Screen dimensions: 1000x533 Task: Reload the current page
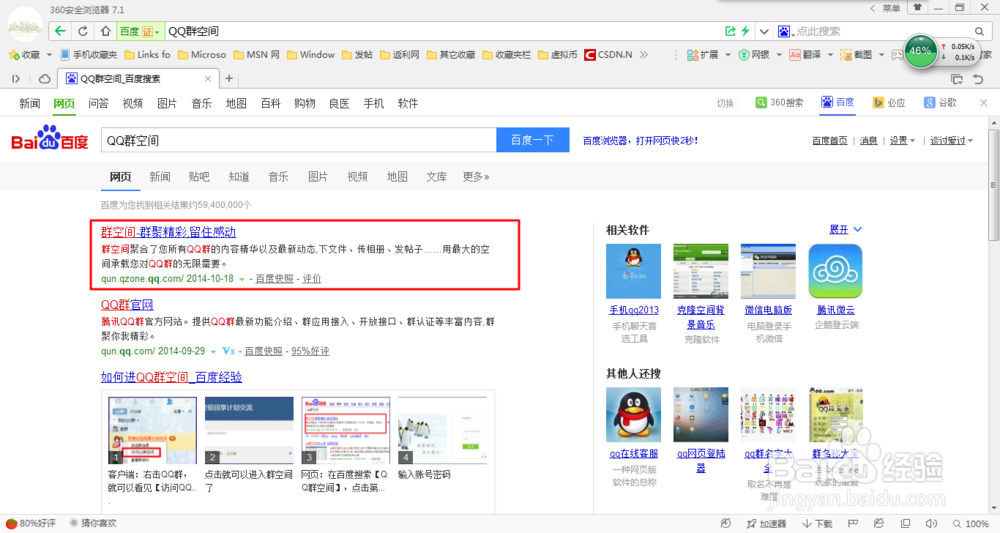coord(83,31)
